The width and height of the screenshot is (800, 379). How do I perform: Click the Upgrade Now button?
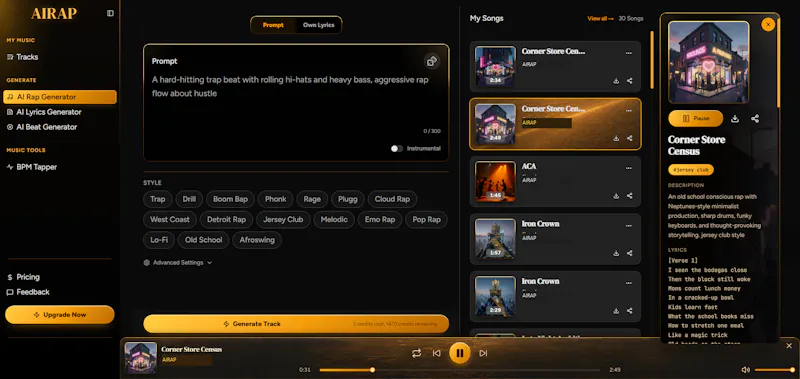[x=60, y=315]
